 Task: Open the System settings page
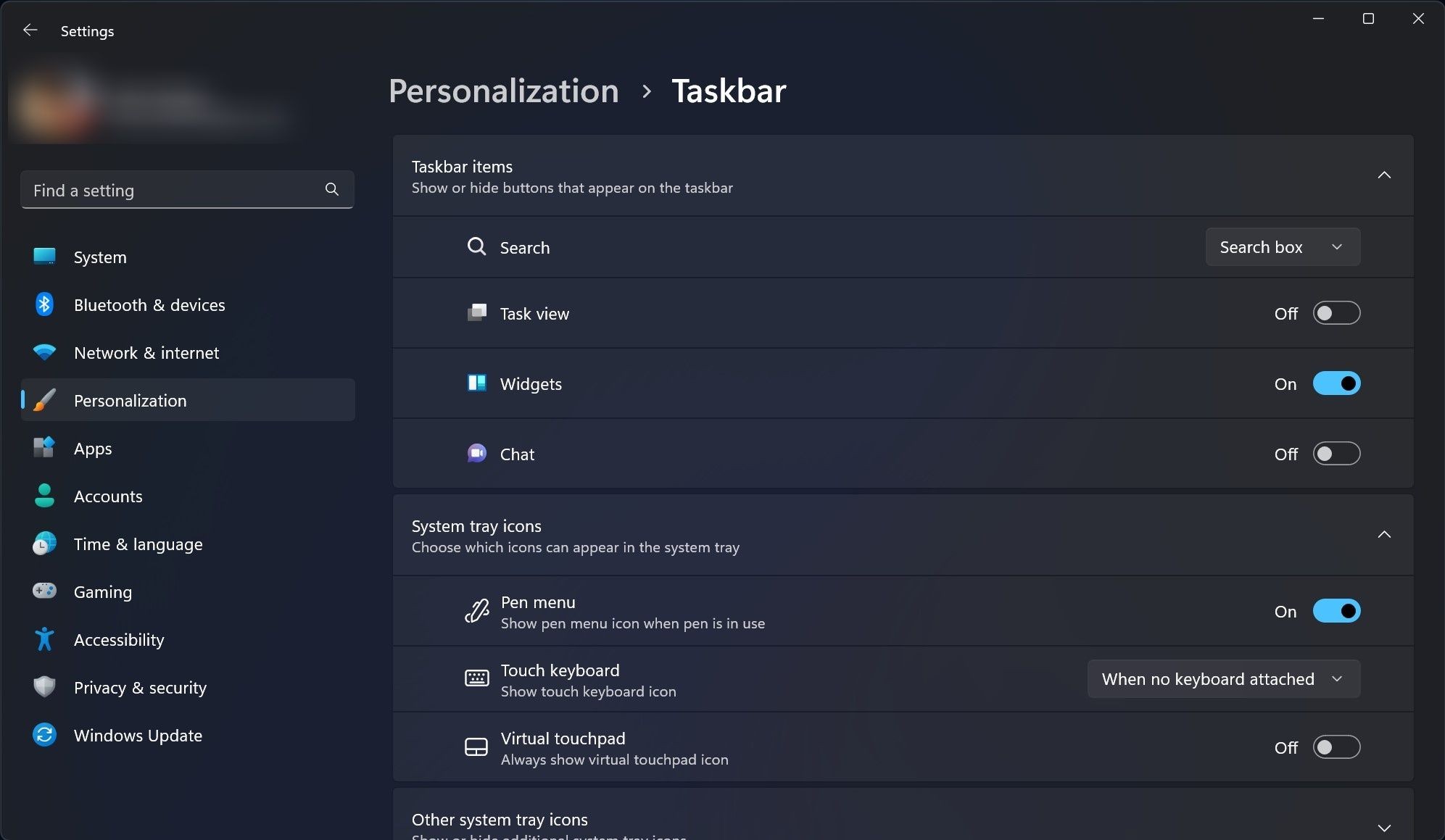click(x=188, y=257)
